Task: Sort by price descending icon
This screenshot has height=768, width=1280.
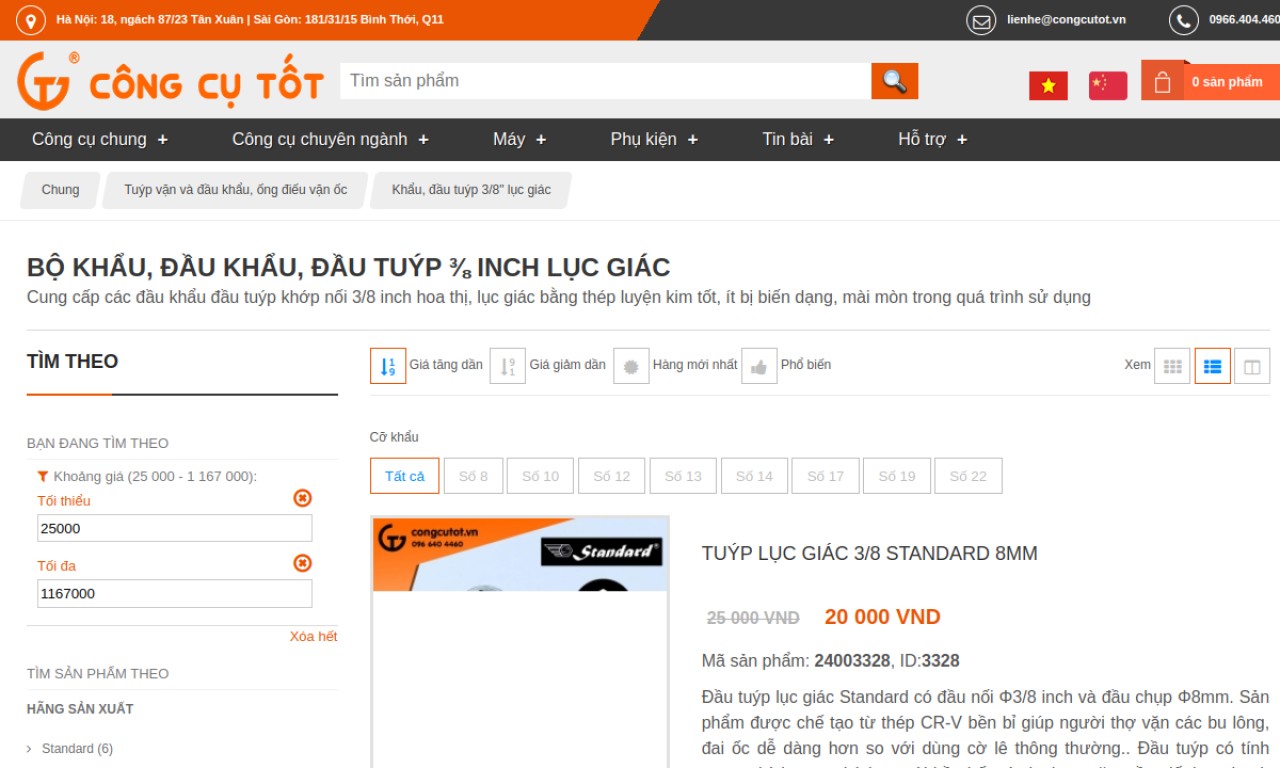Action: (508, 366)
